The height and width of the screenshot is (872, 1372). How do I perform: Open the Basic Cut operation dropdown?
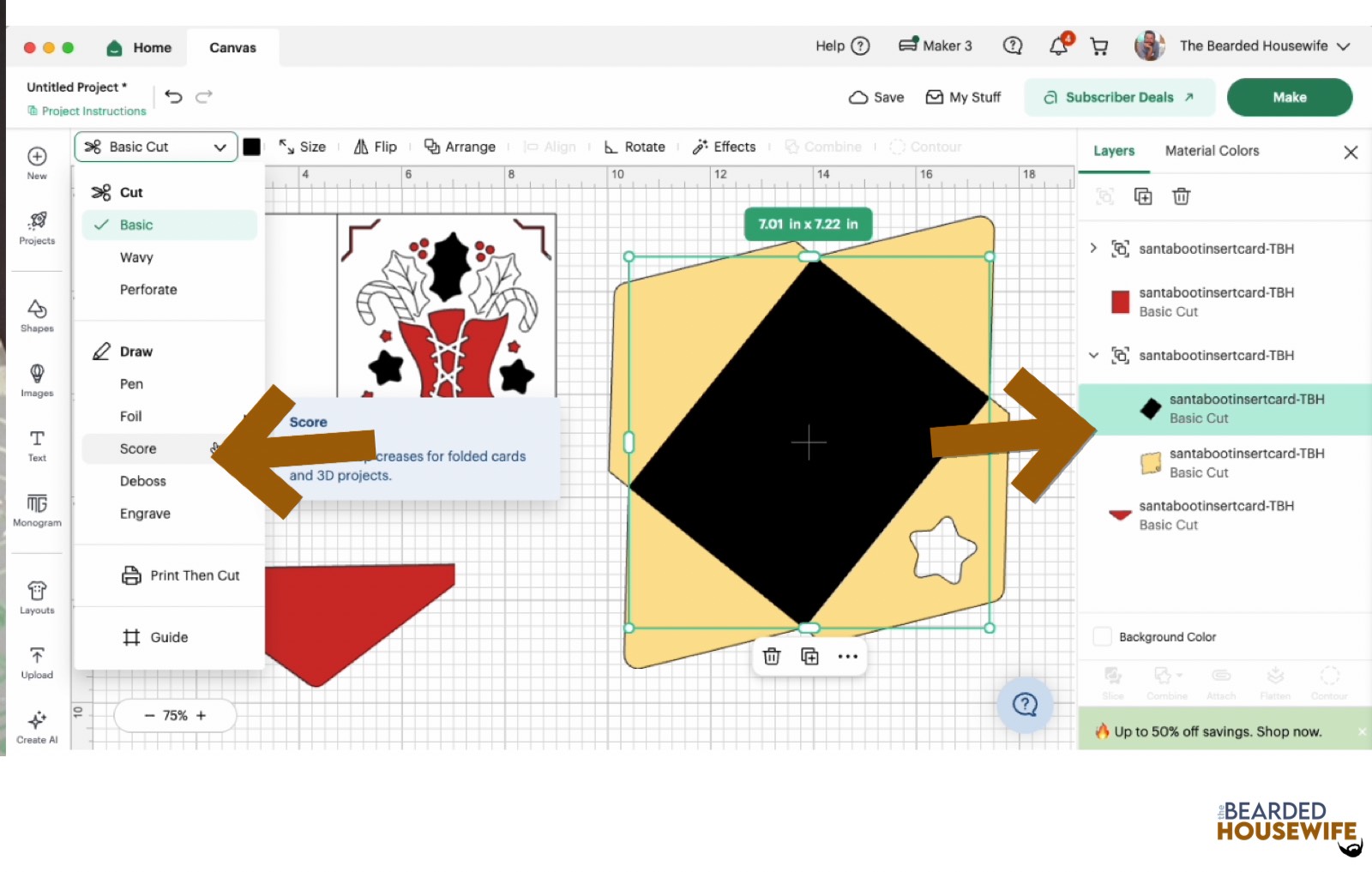[156, 147]
